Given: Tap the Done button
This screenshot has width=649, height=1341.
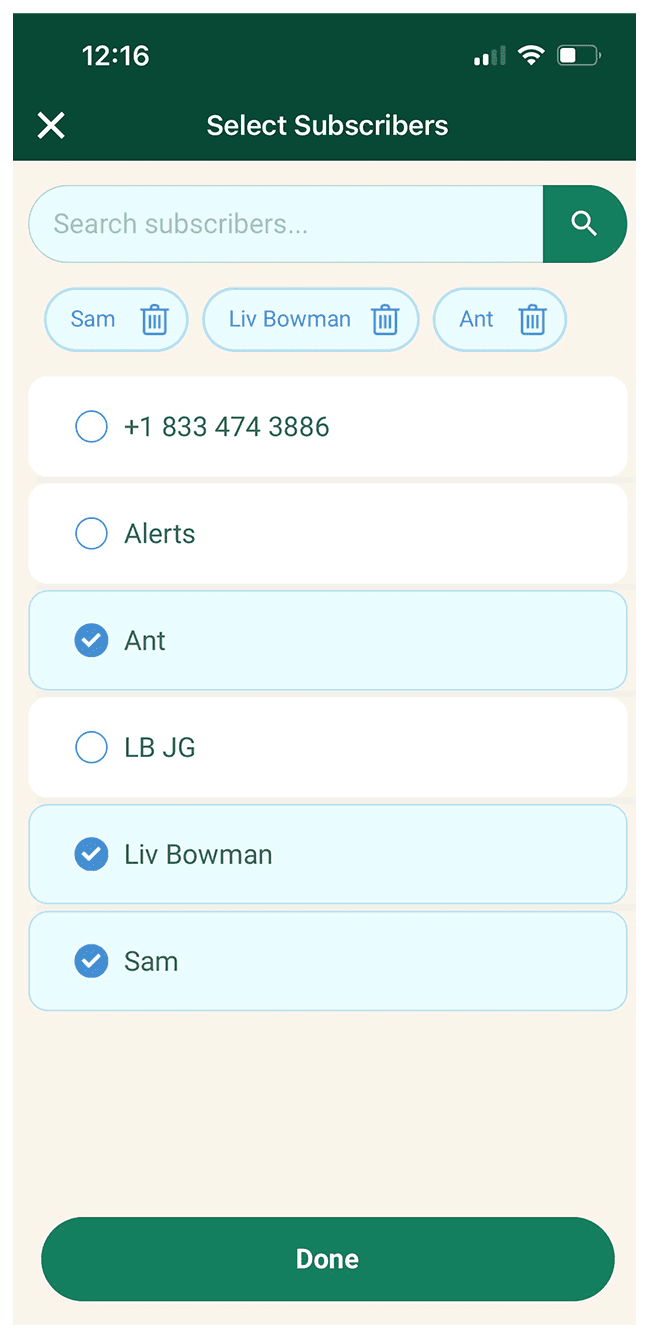Looking at the screenshot, I should tap(327, 1259).
